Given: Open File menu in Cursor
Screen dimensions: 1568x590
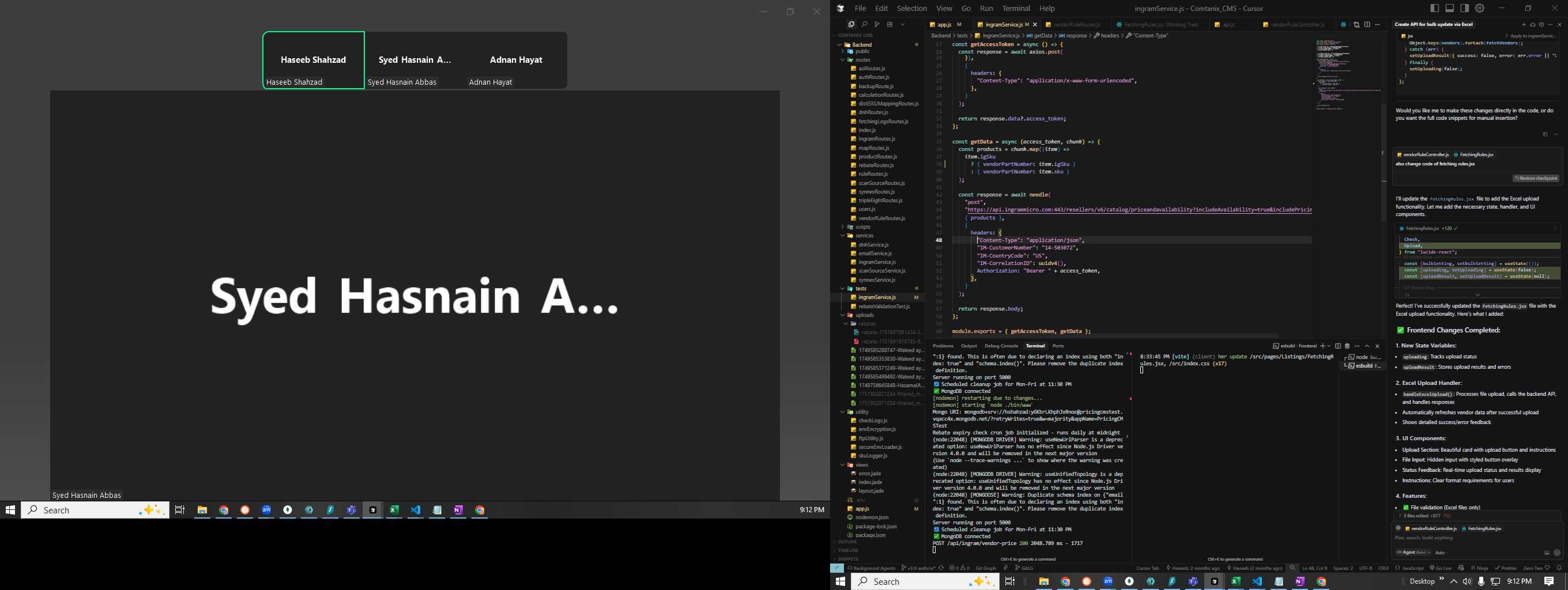Looking at the screenshot, I should (x=860, y=9).
